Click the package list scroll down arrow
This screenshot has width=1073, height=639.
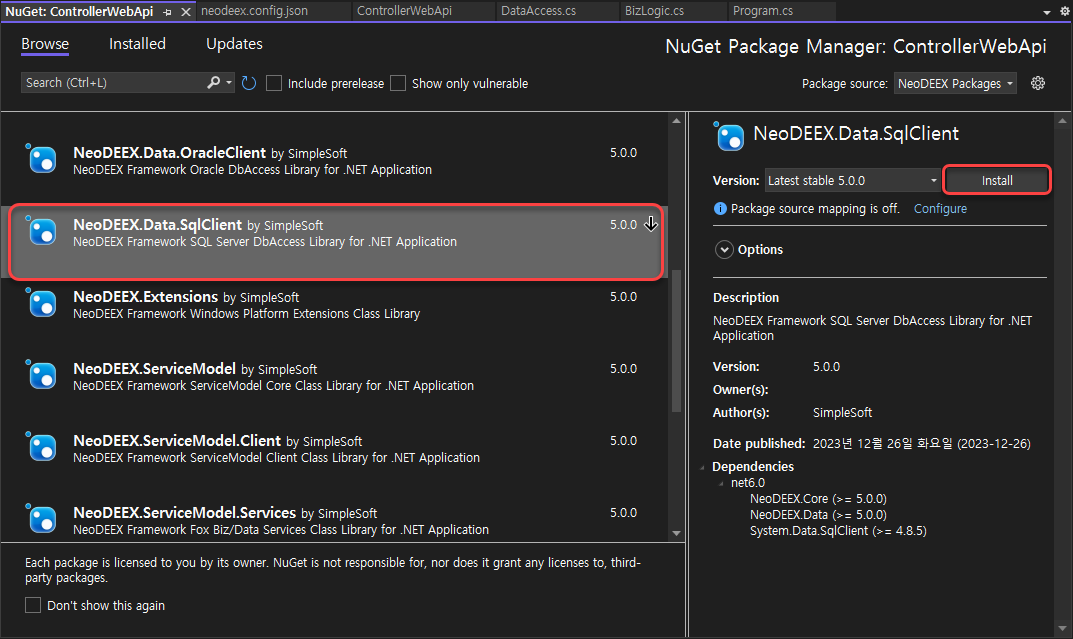click(676, 533)
